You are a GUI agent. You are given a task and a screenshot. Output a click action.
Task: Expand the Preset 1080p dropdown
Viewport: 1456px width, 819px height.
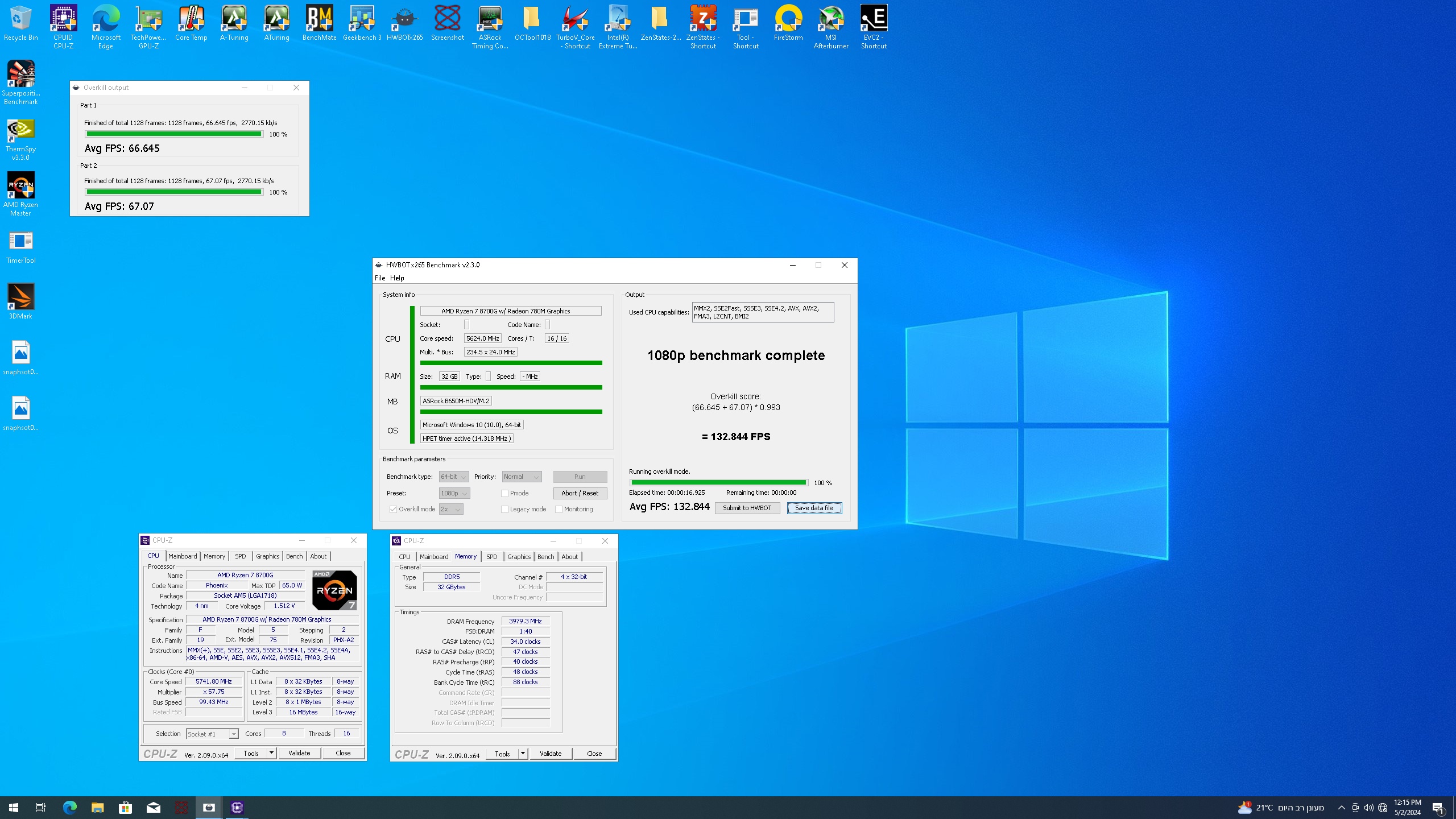pyautogui.click(x=454, y=493)
